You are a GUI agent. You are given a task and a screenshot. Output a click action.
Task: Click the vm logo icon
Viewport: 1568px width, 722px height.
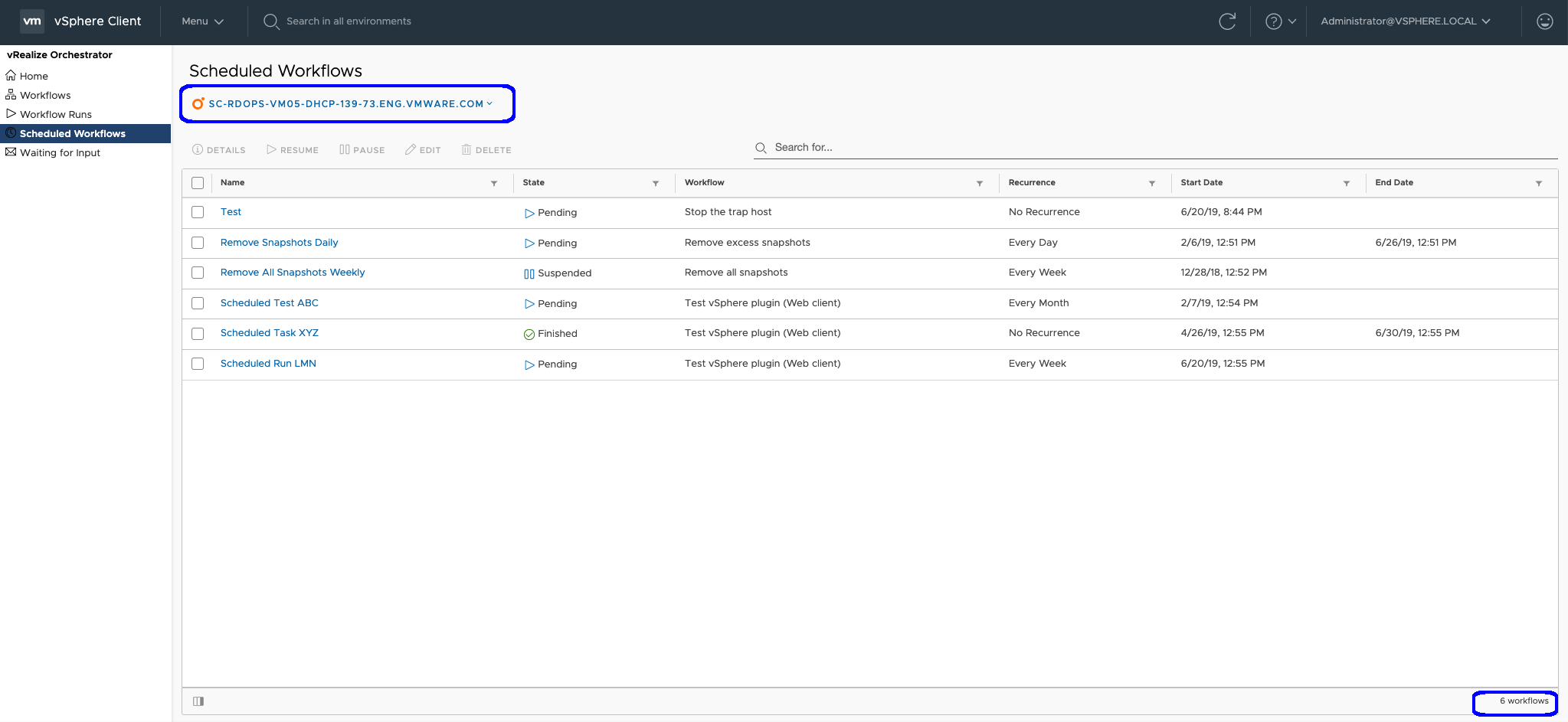pyautogui.click(x=32, y=21)
